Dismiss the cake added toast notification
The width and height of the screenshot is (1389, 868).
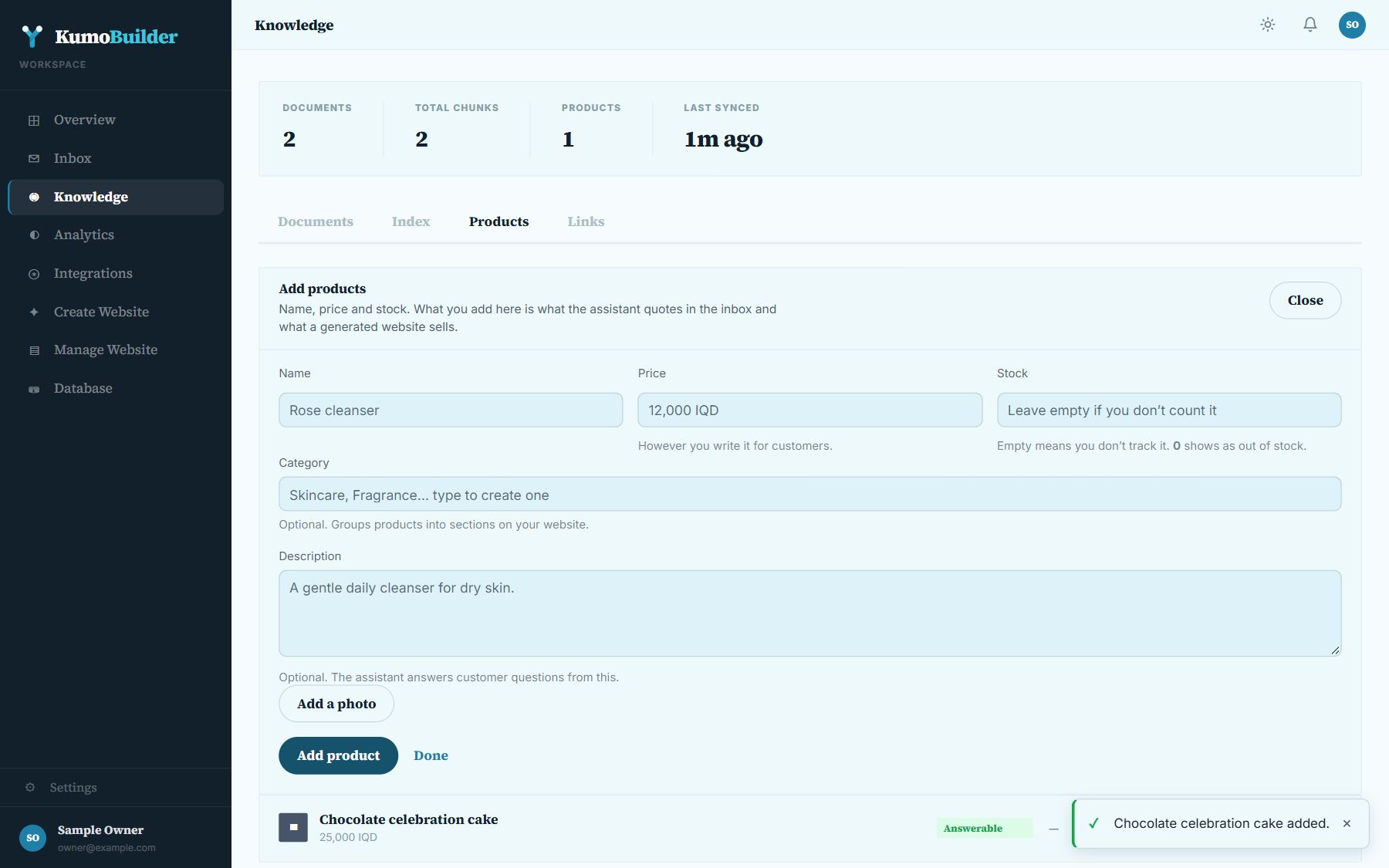tap(1347, 823)
